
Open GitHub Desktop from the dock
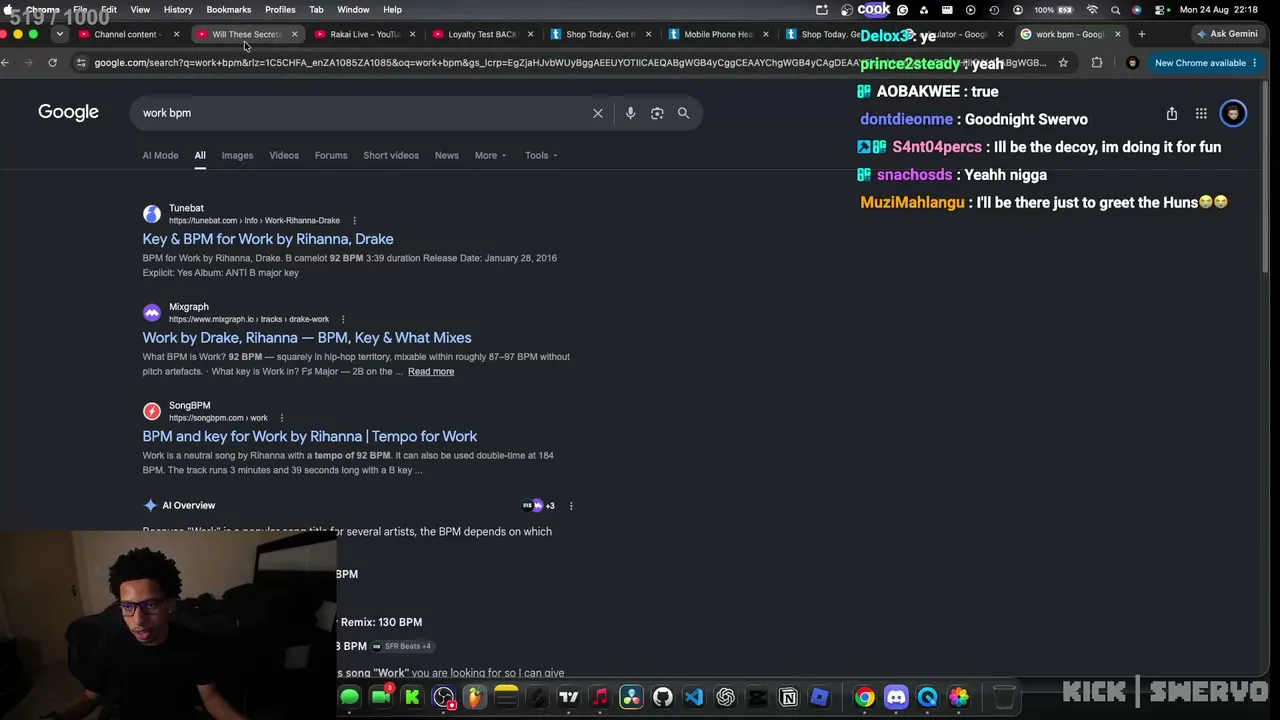click(663, 697)
